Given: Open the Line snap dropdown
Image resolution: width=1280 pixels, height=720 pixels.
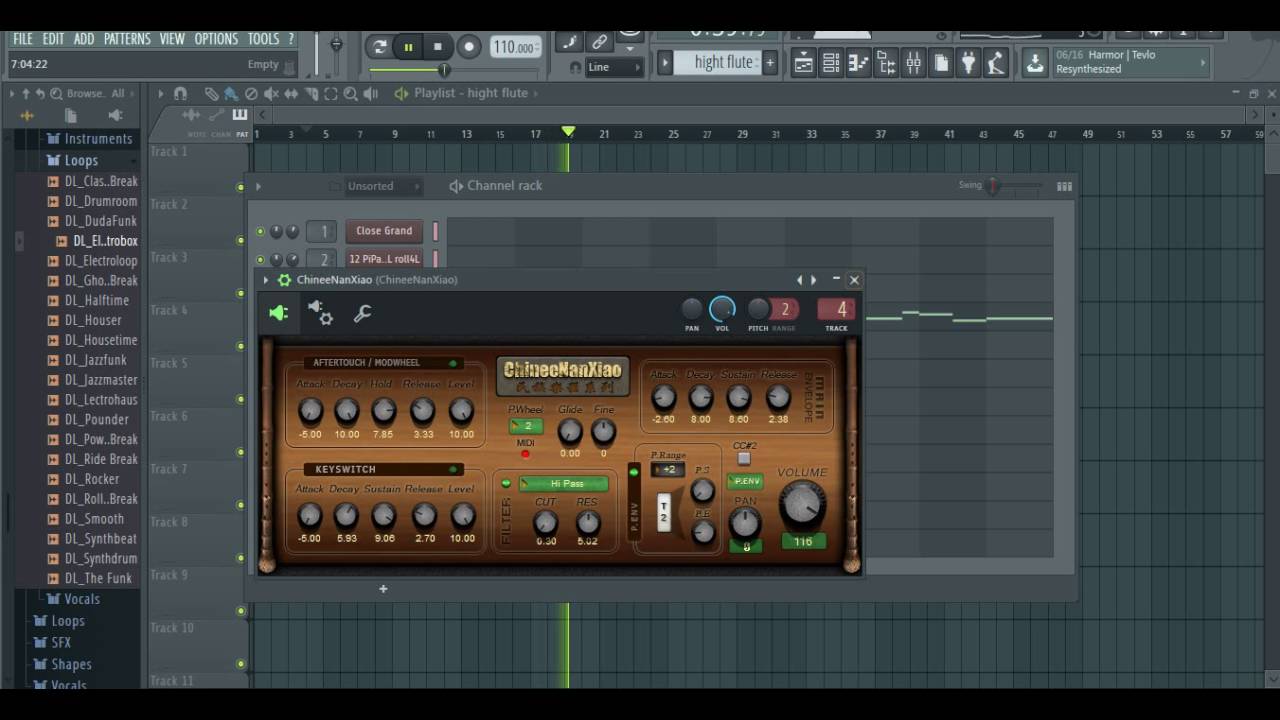Looking at the screenshot, I should [614, 67].
